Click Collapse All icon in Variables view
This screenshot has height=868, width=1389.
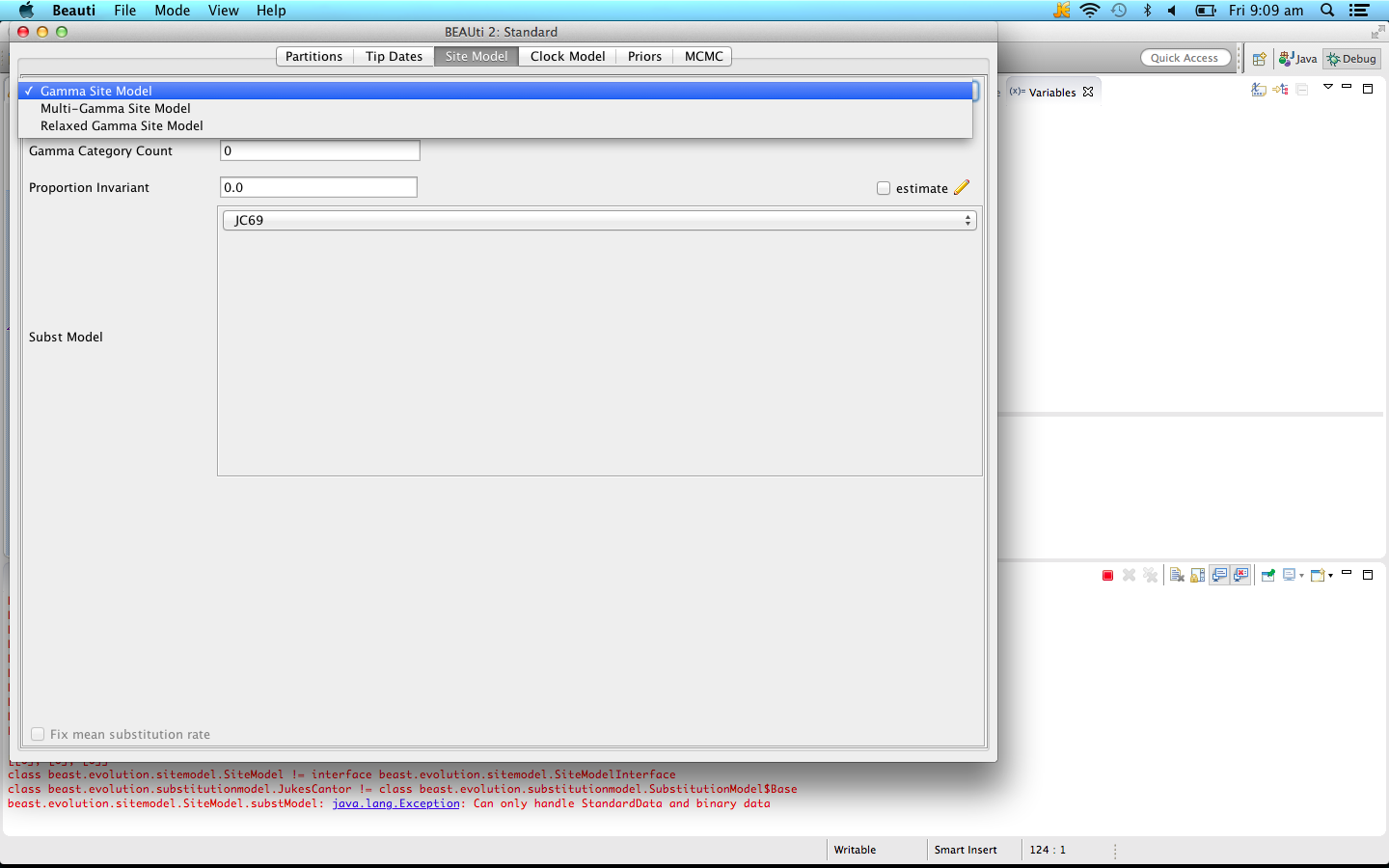1301,90
